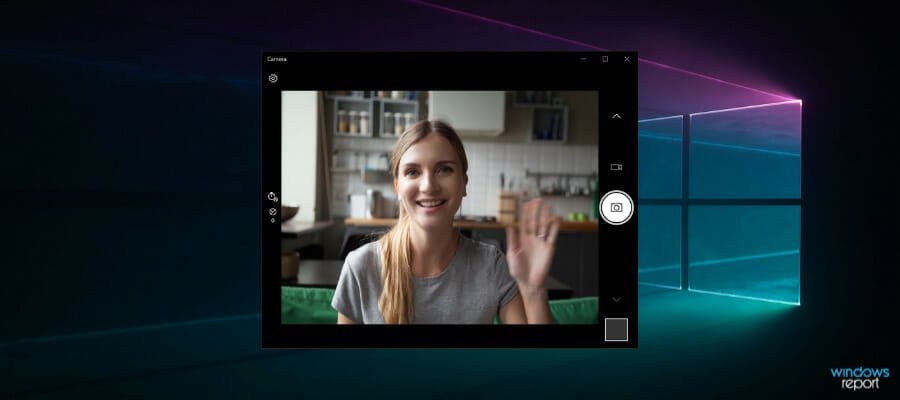
Task: Switch to video recording mode
Action: [x=616, y=167]
